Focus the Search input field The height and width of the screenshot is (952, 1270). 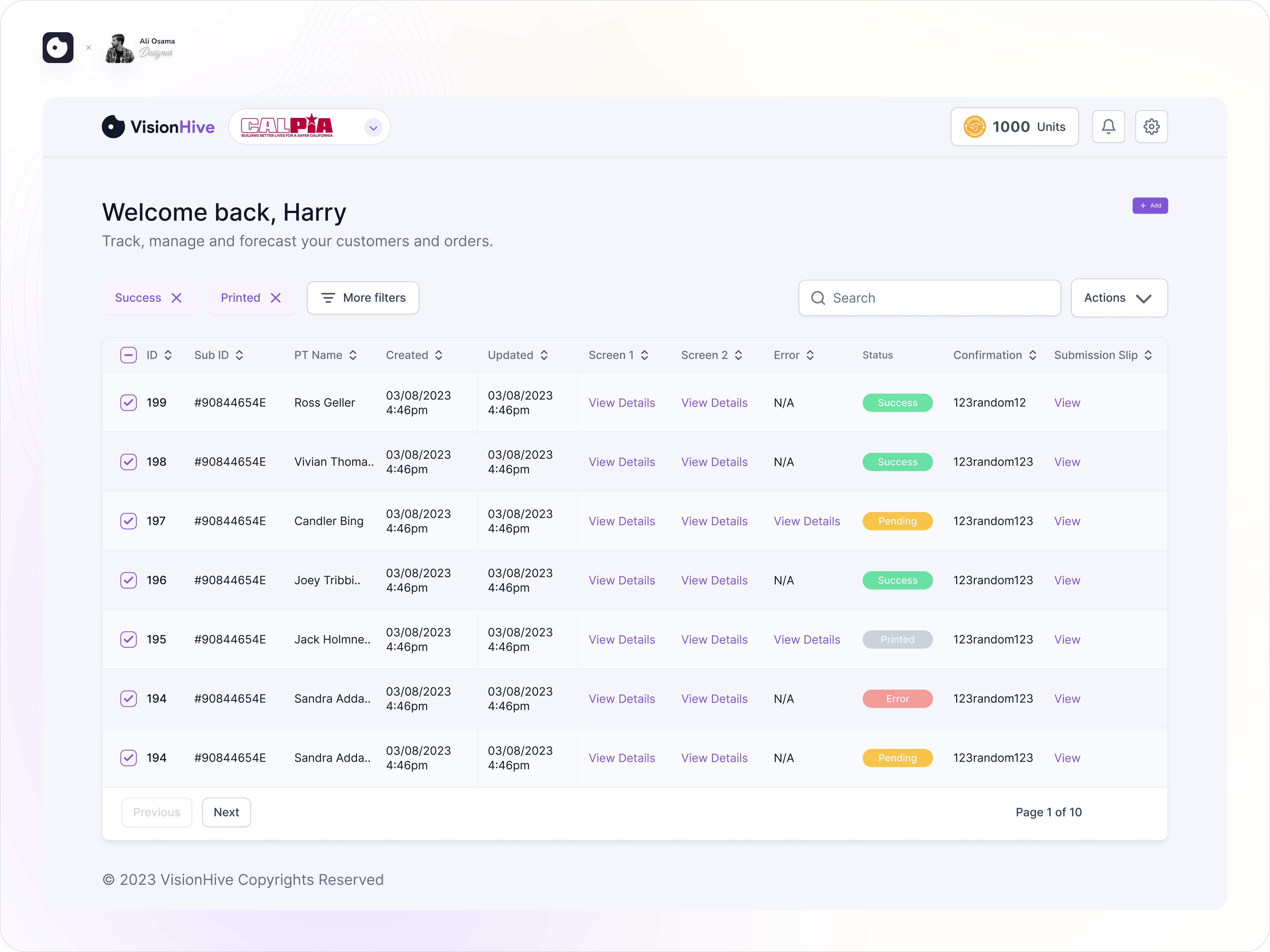pos(930,298)
